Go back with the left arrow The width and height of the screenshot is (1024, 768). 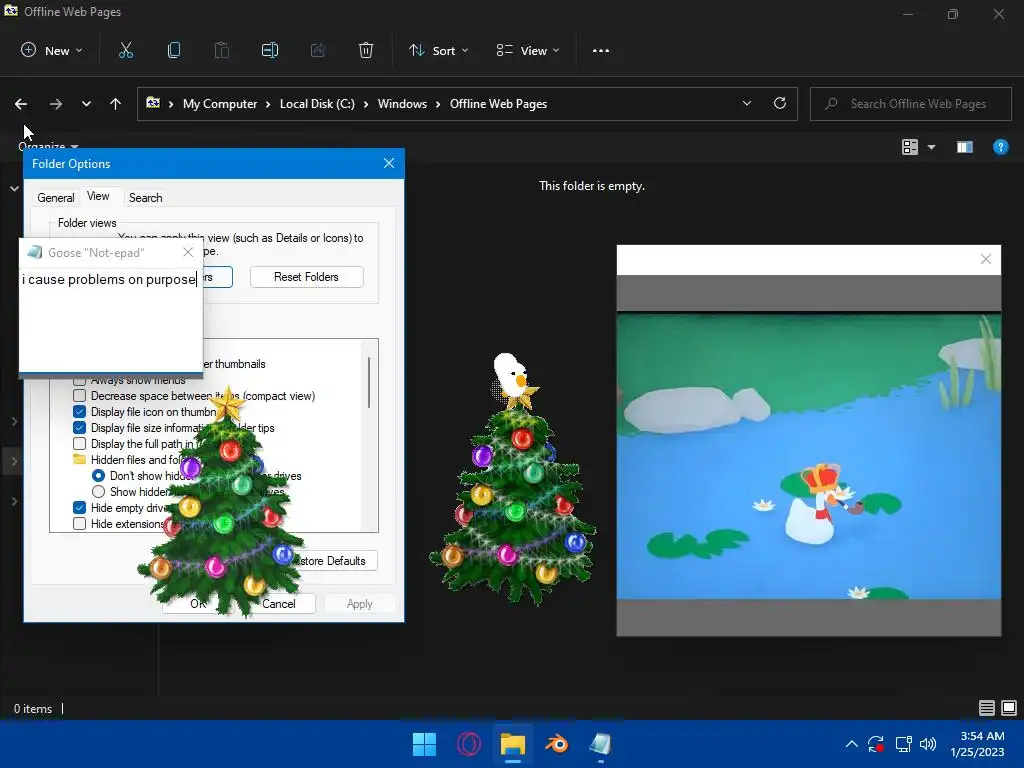tap(21, 104)
